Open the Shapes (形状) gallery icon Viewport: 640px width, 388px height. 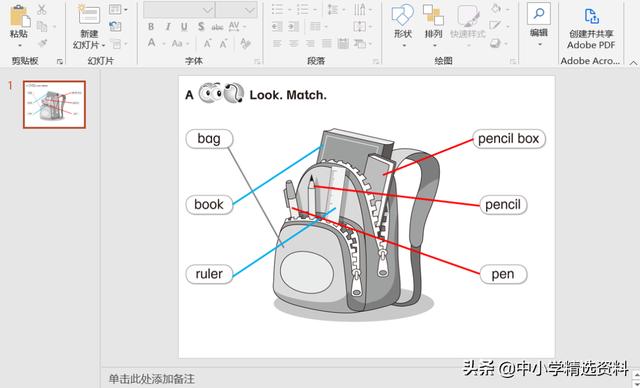(x=402, y=15)
